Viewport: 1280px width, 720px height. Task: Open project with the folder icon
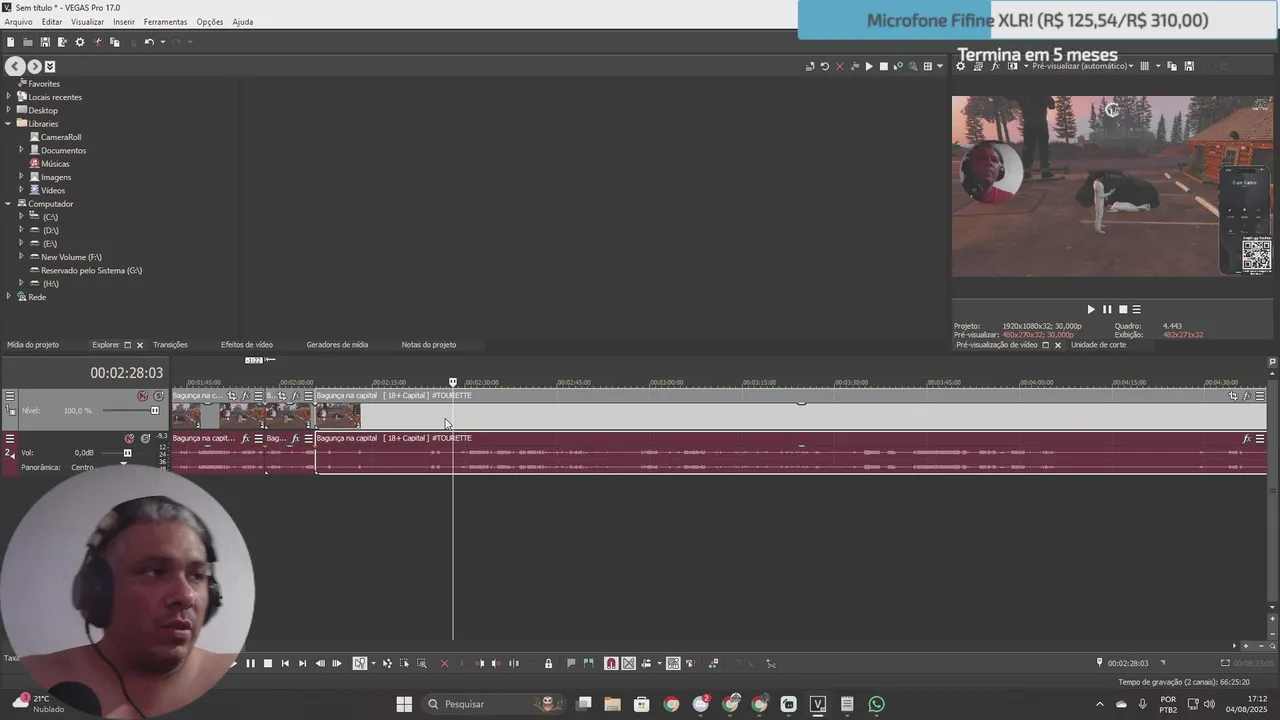pyautogui.click(x=27, y=42)
